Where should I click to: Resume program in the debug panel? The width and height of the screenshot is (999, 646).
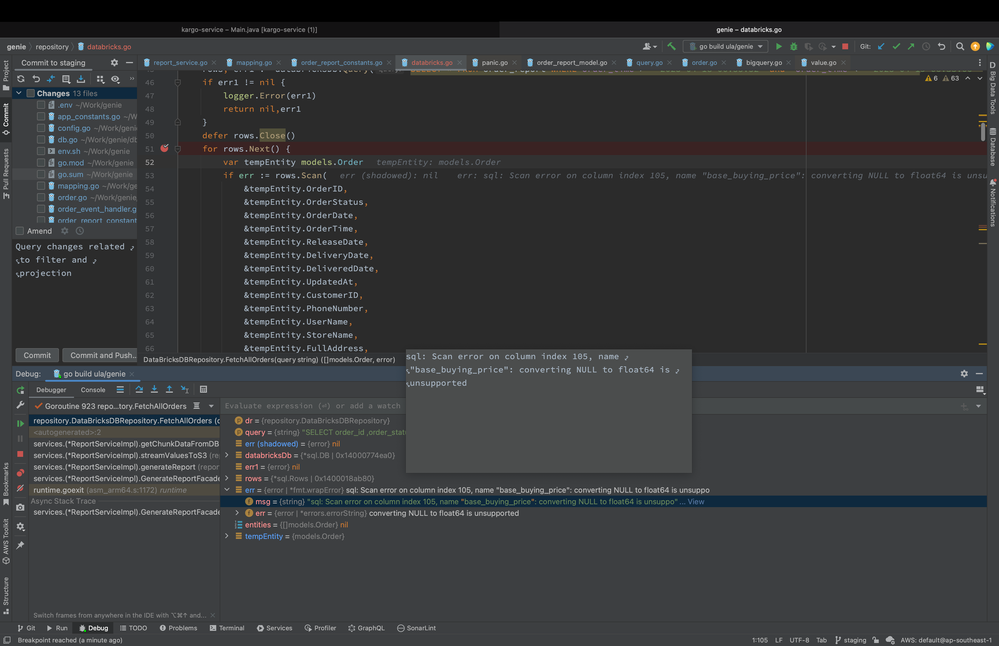(x=20, y=423)
